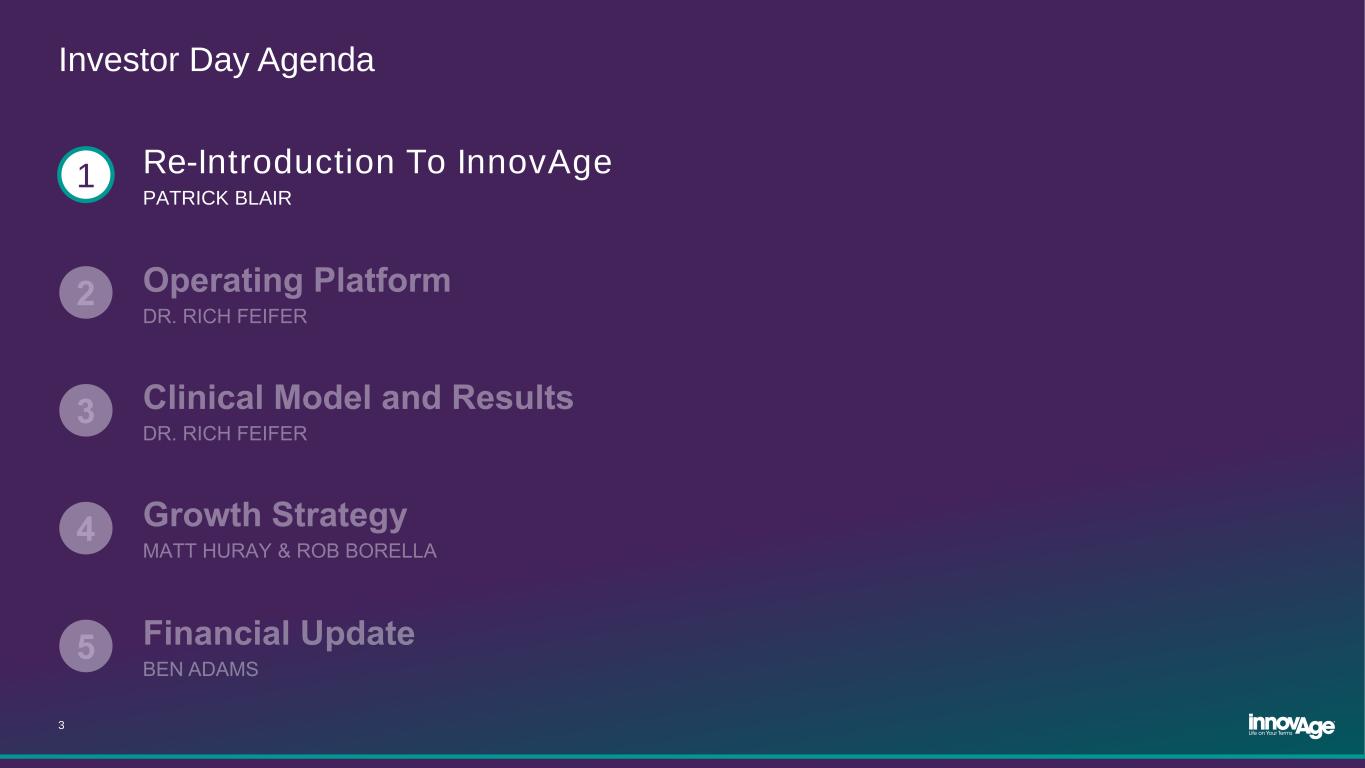1365x768 pixels.
Task: Click DR. RICH FEIFER under Operating Platform
Action: coord(225,317)
